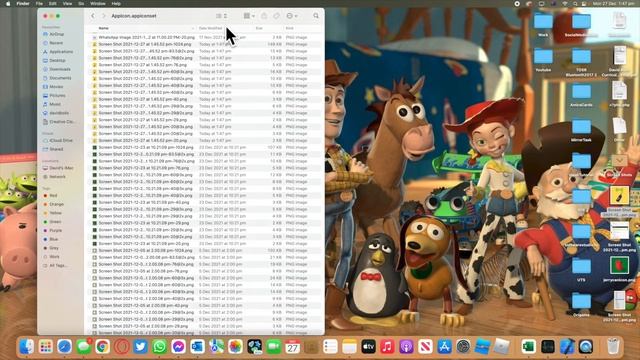Open the Finder search field
The height and width of the screenshot is (360, 640).
point(316,16)
